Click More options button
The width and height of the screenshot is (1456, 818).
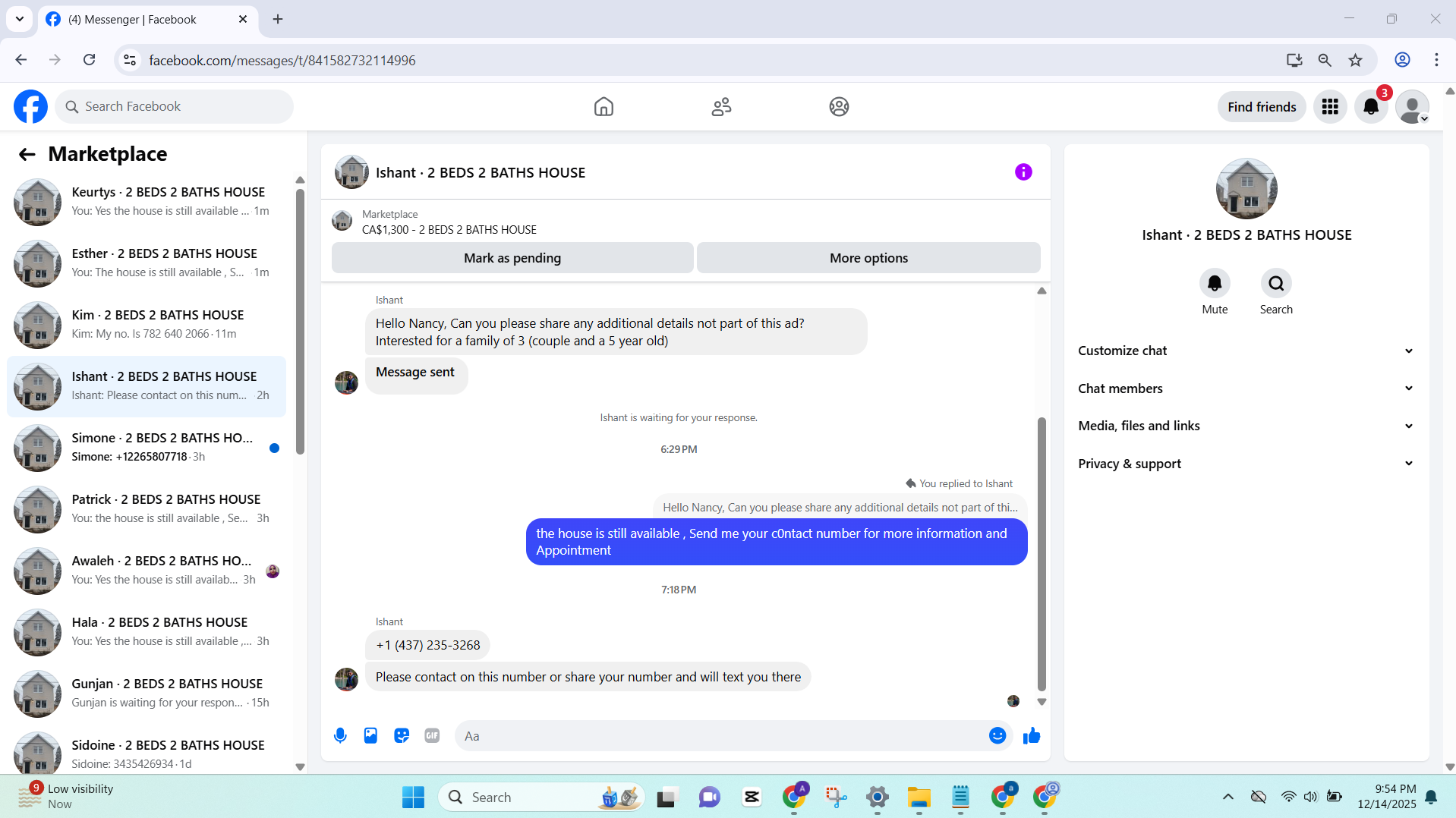point(868,258)
